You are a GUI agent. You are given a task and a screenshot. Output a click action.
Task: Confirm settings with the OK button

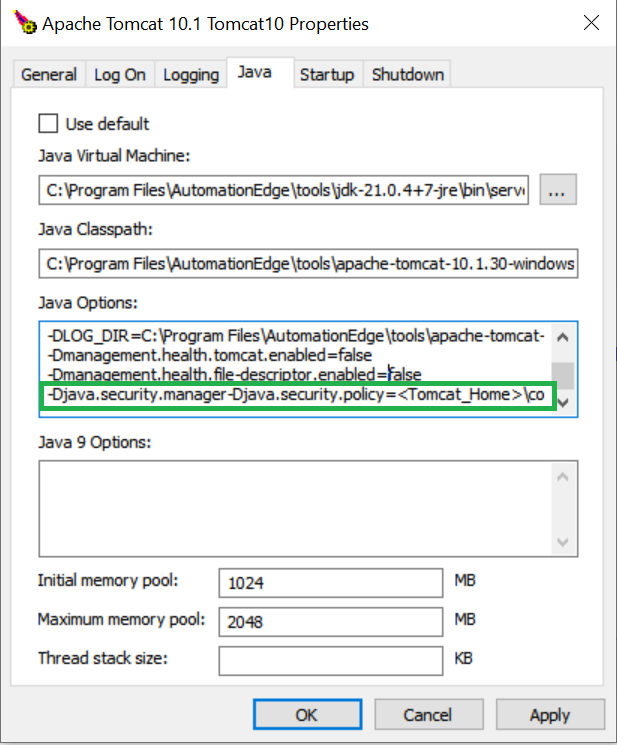[x=307, y=714]
